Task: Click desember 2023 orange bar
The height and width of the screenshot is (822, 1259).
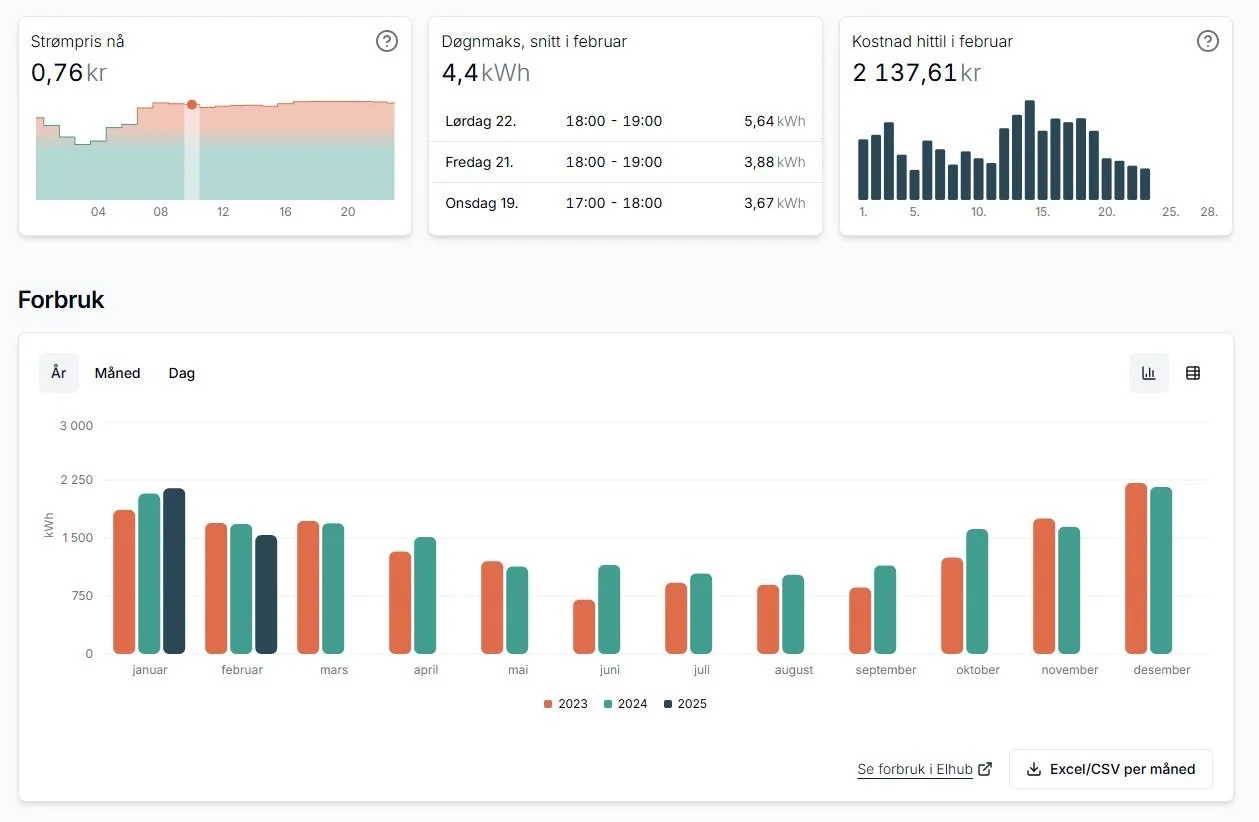Action: coord(1136,569)
